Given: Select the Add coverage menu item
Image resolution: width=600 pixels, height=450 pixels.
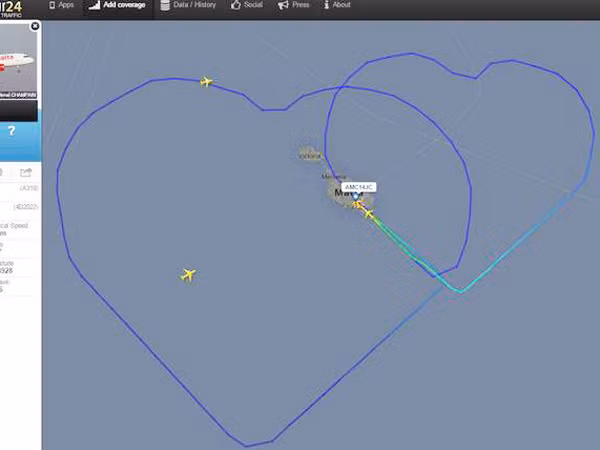Looking at the screenshot, I should [x=117, y=5].
